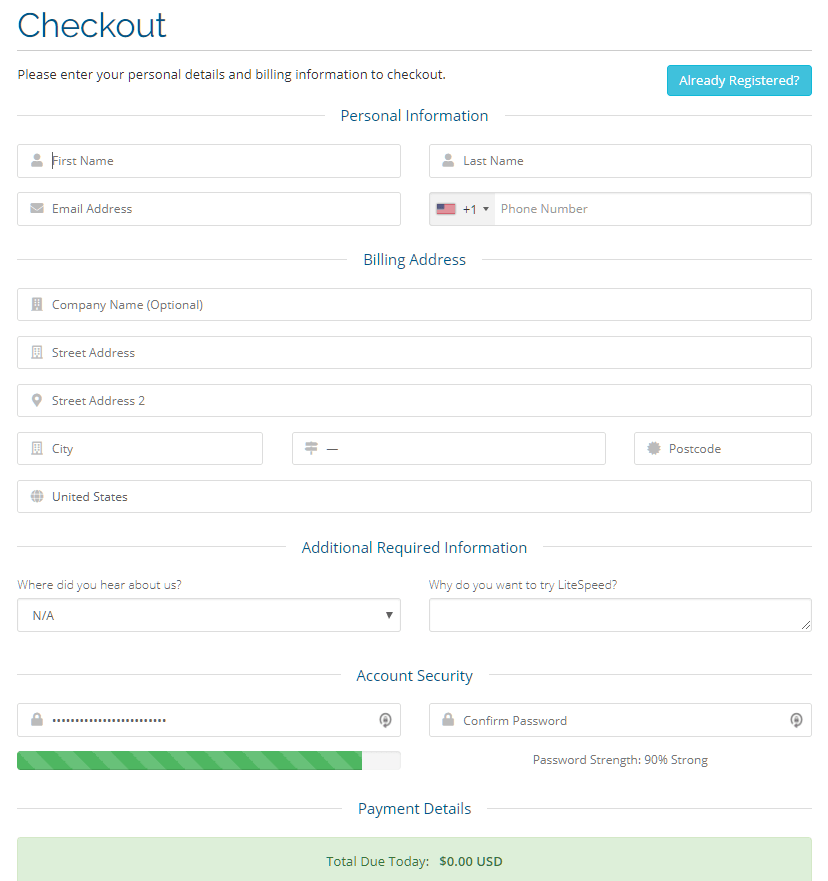Toggle the reveal icon in Confirm Password field

pos(796,720)
